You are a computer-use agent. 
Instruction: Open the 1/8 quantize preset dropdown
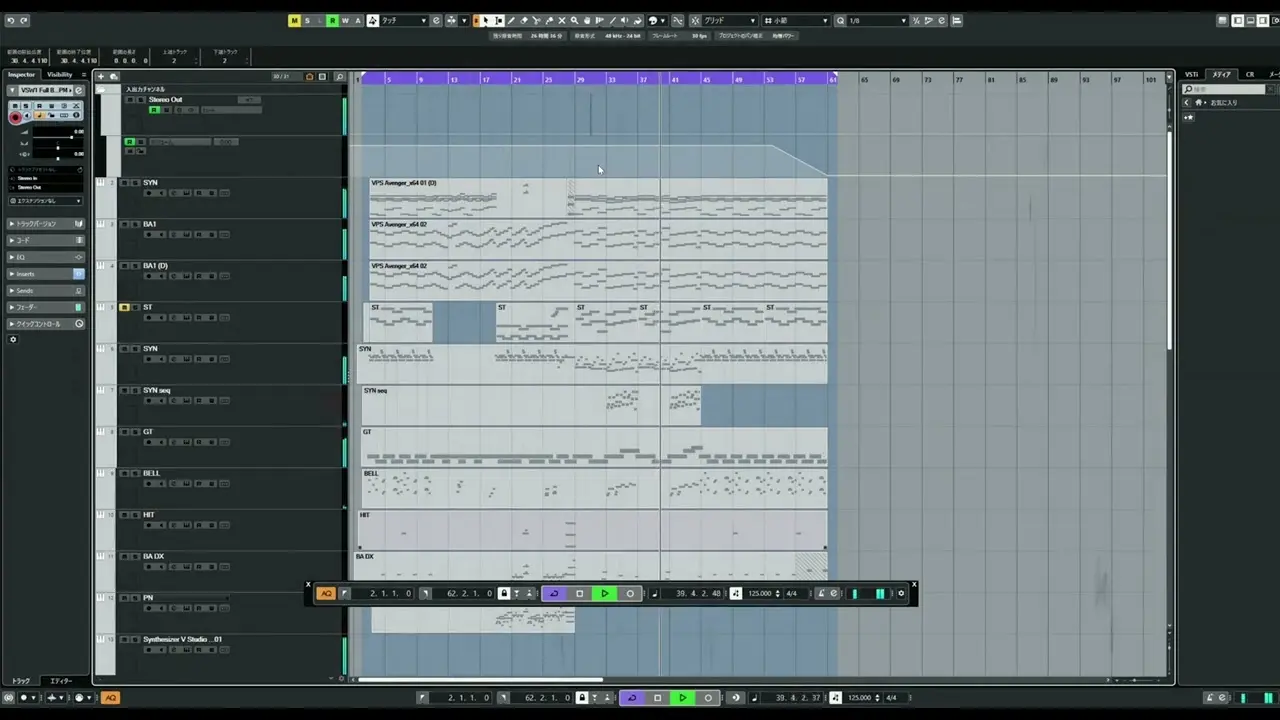point(876,20)
